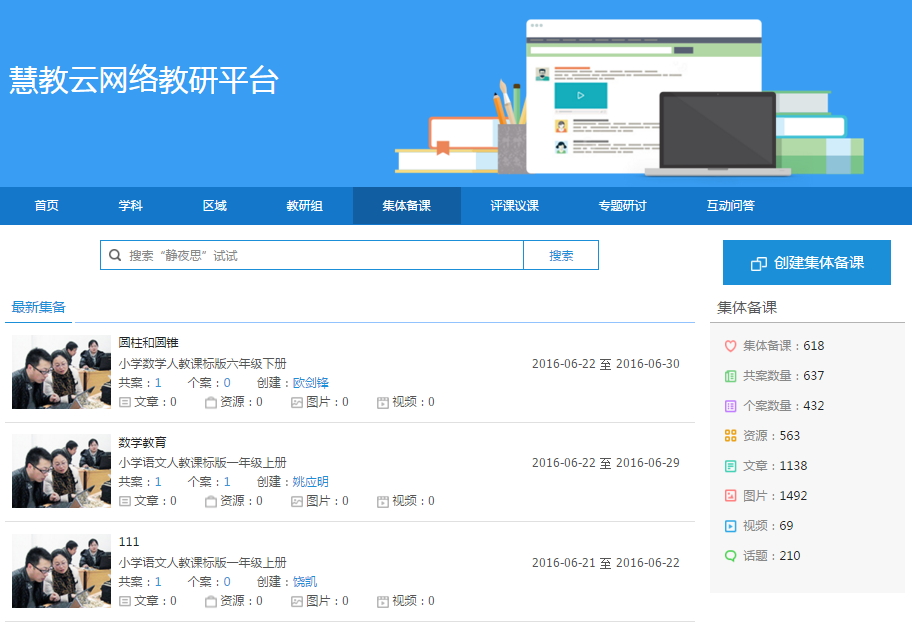Open the 教研组 navigation item
Screen dimensions: 912x625
tap(304, 206)
